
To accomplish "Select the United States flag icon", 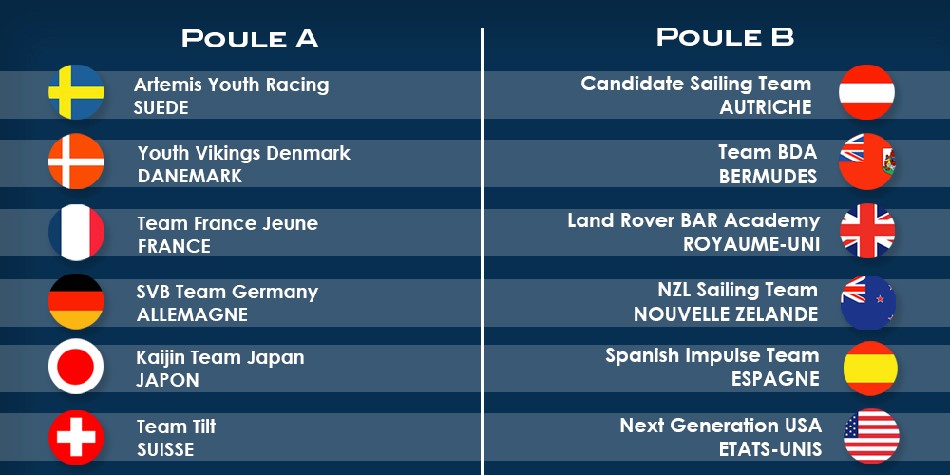I will point(872,436).
